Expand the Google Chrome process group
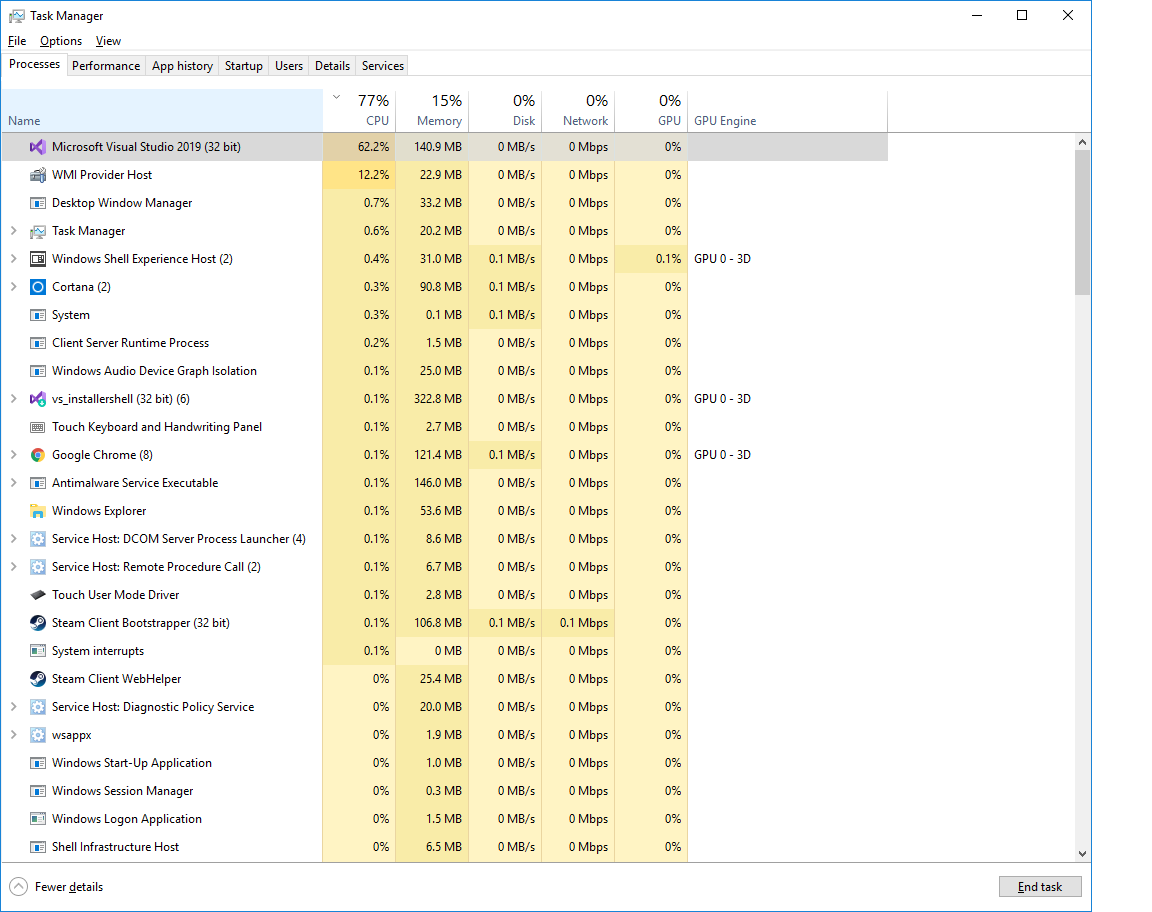Screen dimensions: 1152x912 click(x=13, y=455)
